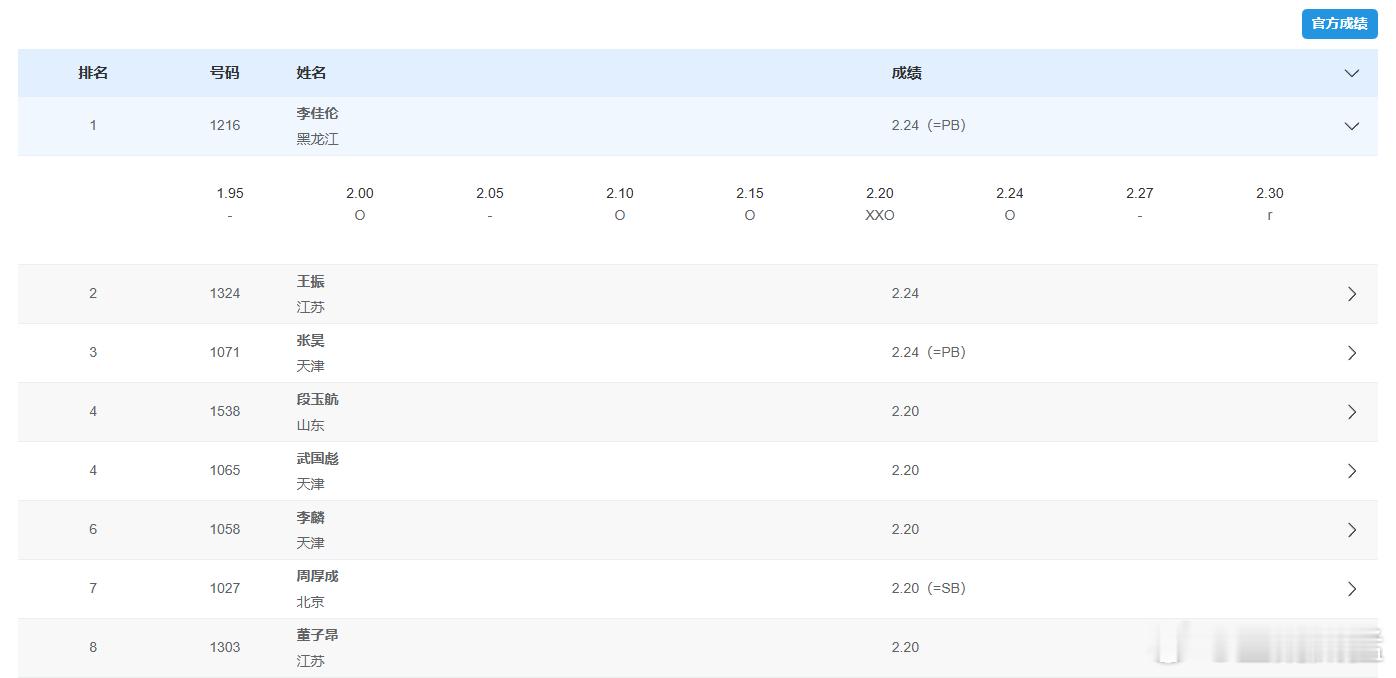
Task: Select bib number 1071
Action: click(x=225, y=352)
